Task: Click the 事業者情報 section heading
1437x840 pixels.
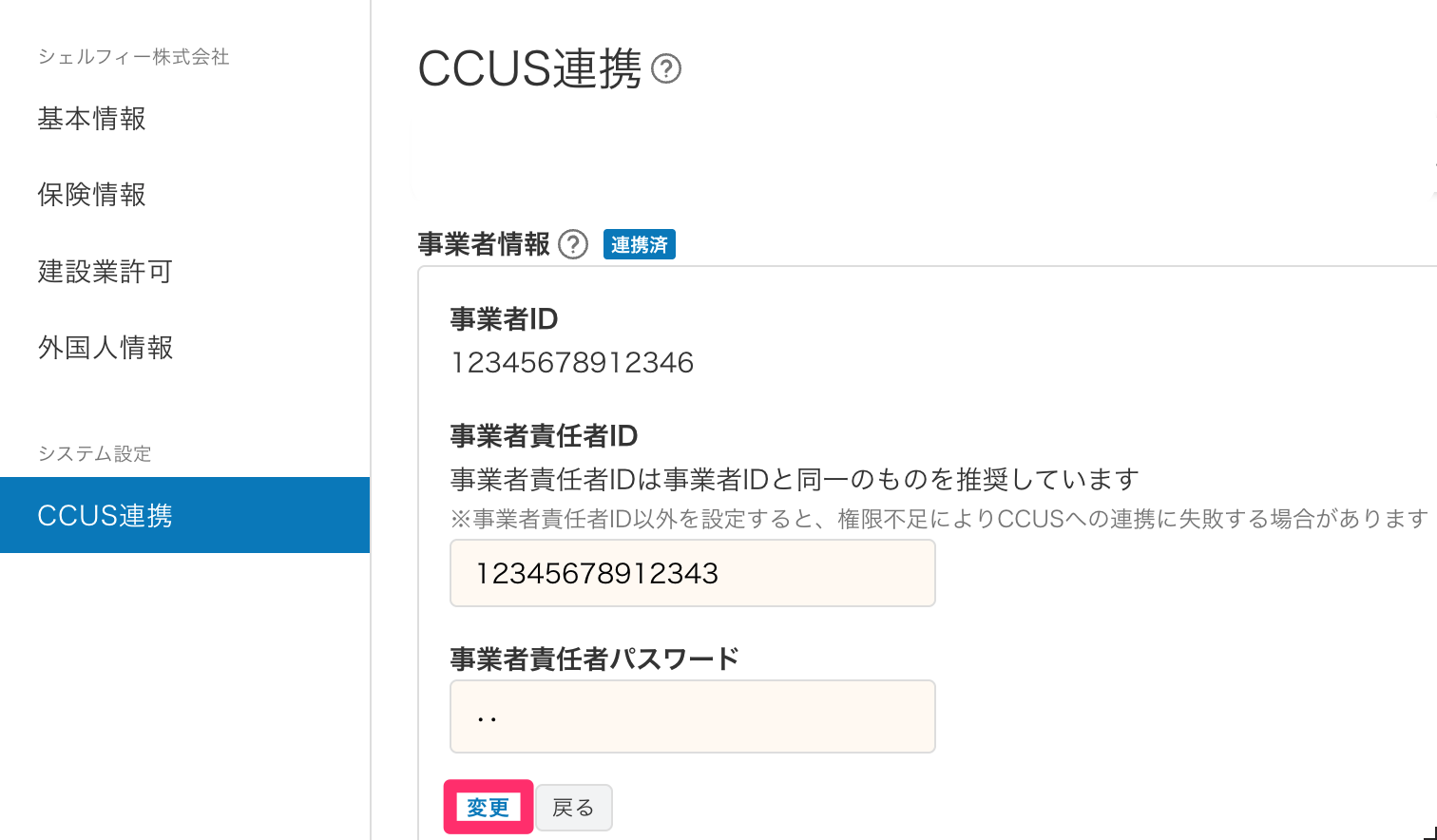Action: click(x=484, y=245)
